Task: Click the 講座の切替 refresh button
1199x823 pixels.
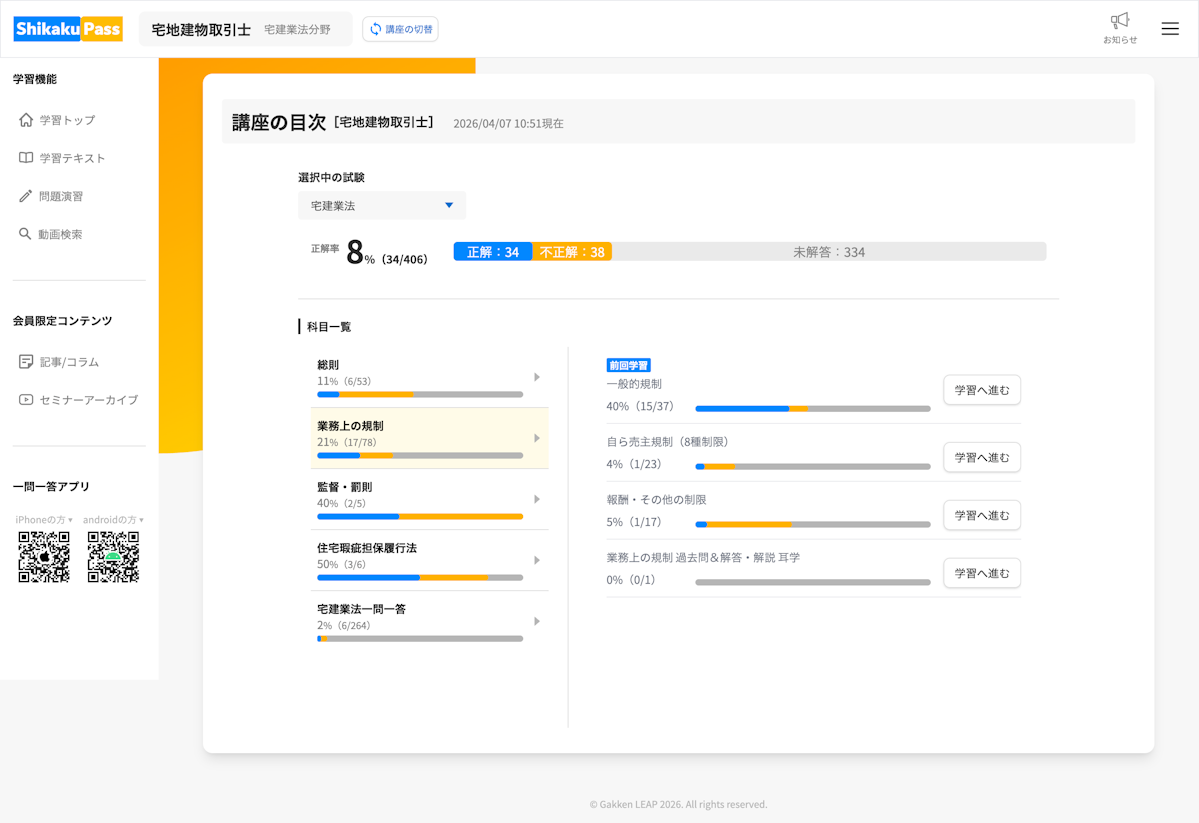Action: (x=400, y=29)
